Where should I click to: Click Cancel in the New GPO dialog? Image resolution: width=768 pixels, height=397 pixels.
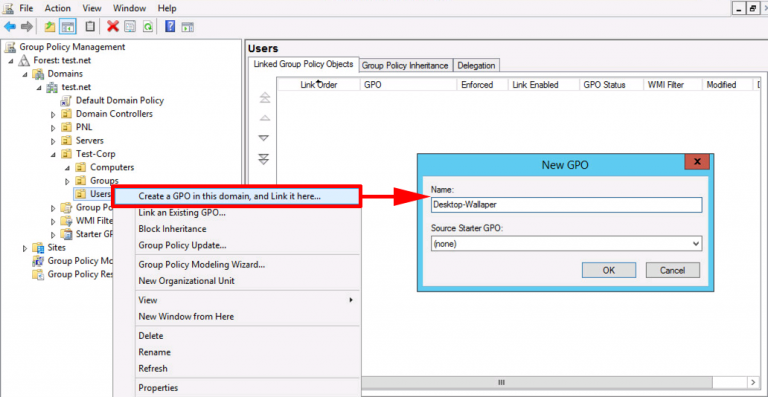point(672,270)
